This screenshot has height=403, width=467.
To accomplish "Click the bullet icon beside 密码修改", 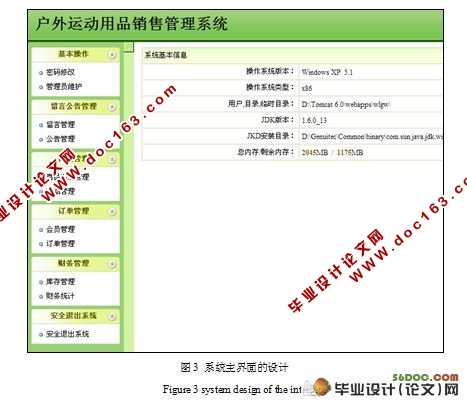I will [41, 73].
